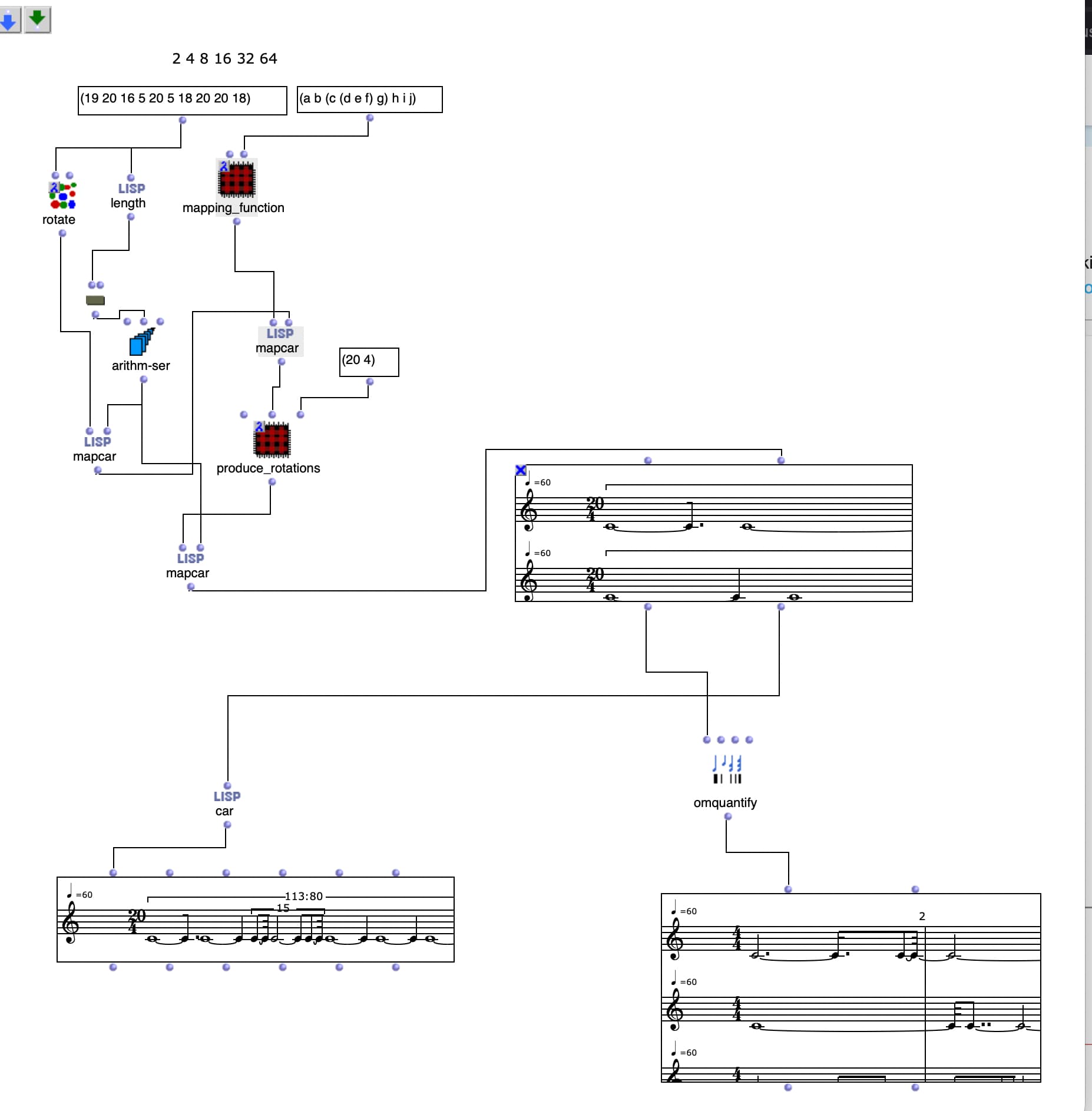Select the LISP car function box
The height and width of the screenshot is (1111, 1092).
click(x=227, y=803)
